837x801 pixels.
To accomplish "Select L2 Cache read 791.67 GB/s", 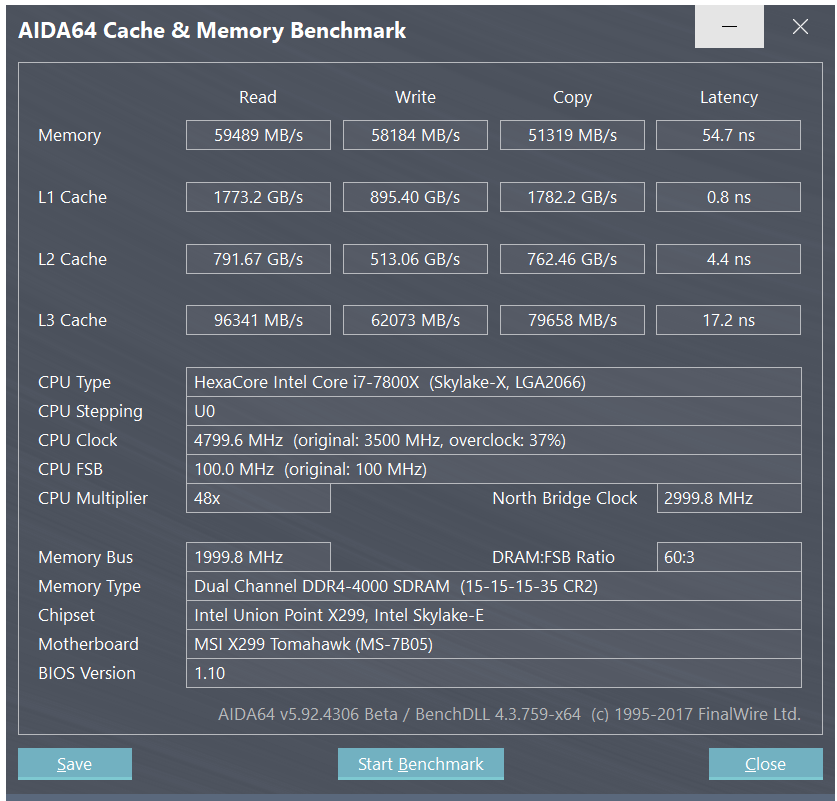I will (x=258, y=259).
